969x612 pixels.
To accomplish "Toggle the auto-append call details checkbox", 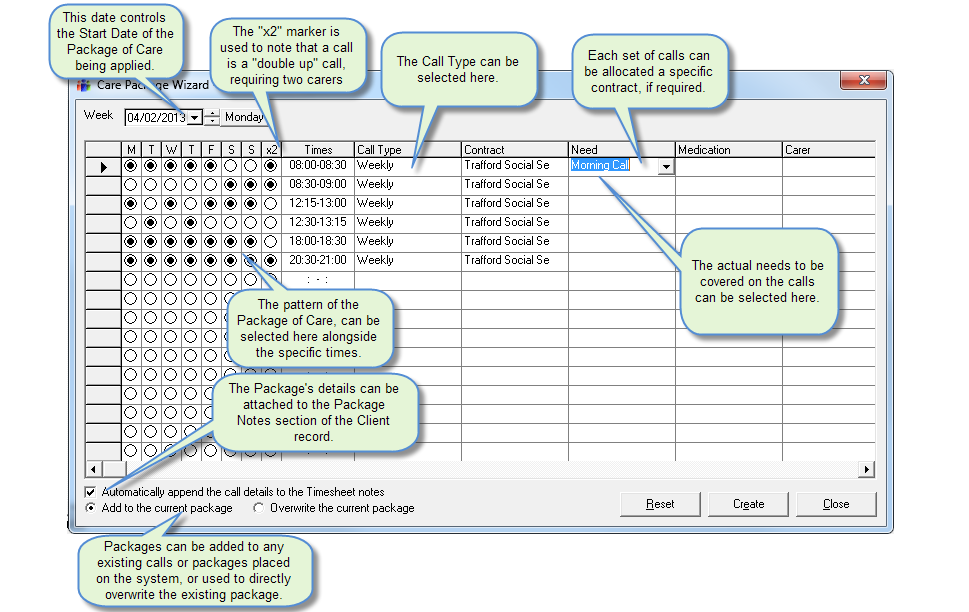I will [92, 492].
